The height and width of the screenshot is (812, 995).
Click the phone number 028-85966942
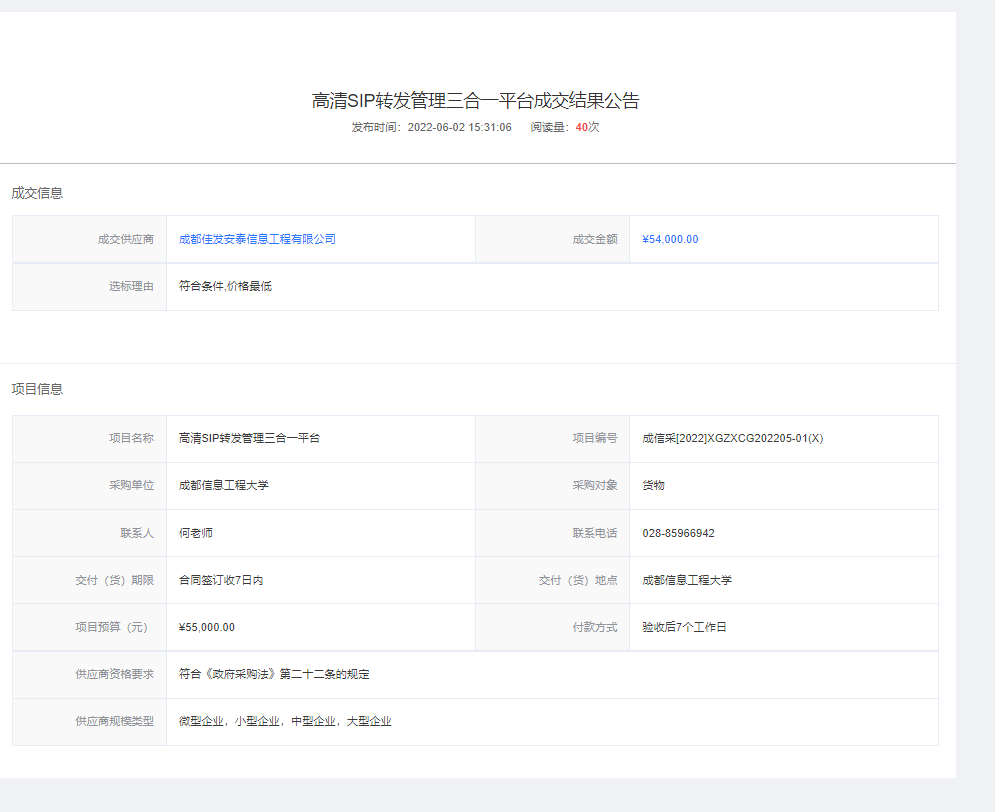678,533
